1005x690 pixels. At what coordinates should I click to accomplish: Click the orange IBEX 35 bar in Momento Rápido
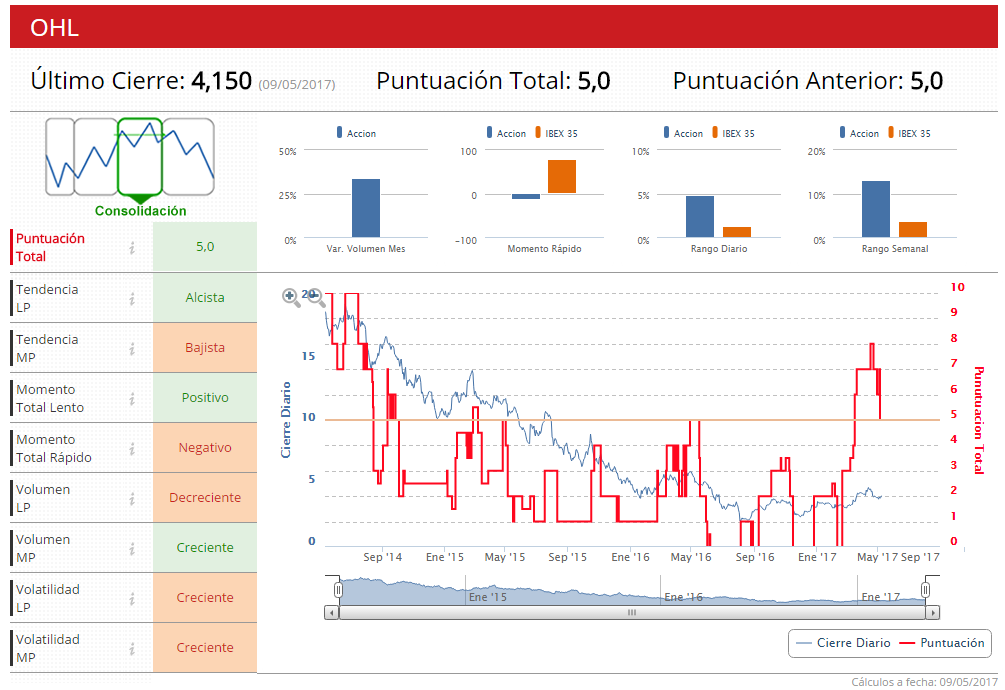(561, 176)
